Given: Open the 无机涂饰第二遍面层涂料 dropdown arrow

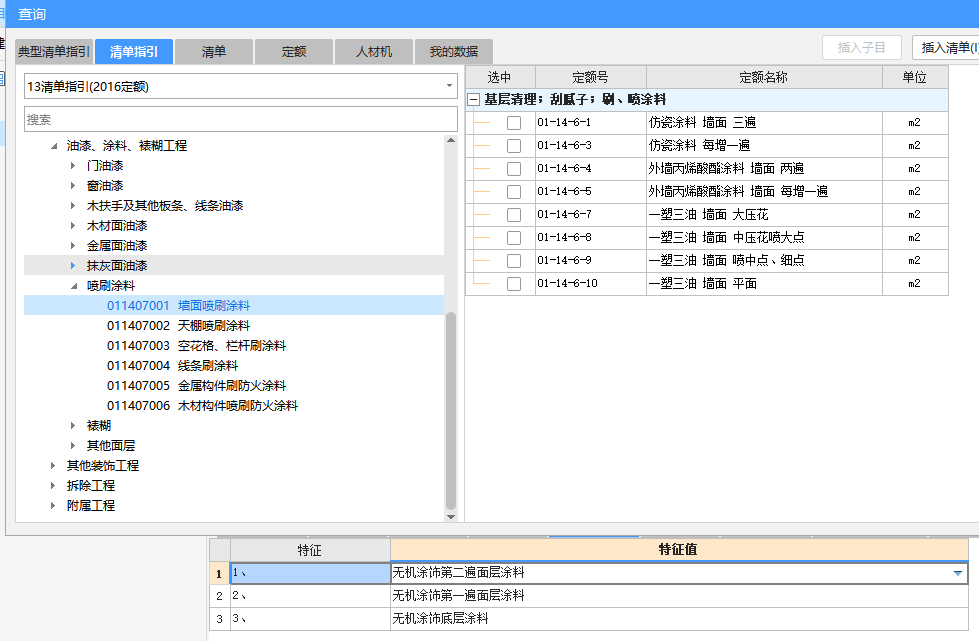Looking at the screenshot, I should (x=958, y=574).
